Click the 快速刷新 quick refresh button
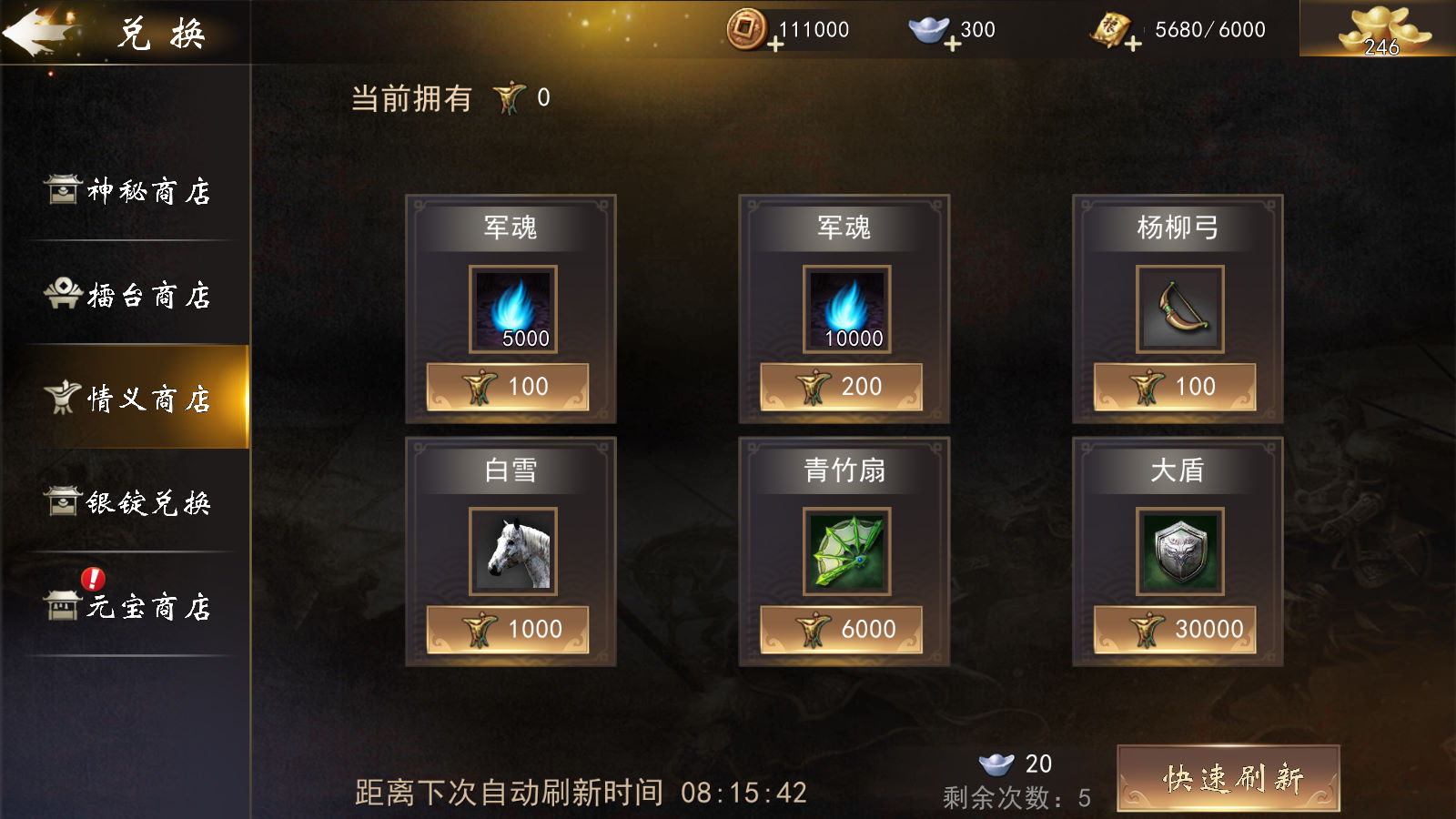The image size is (1456, 819). (x=1228, y=778)
